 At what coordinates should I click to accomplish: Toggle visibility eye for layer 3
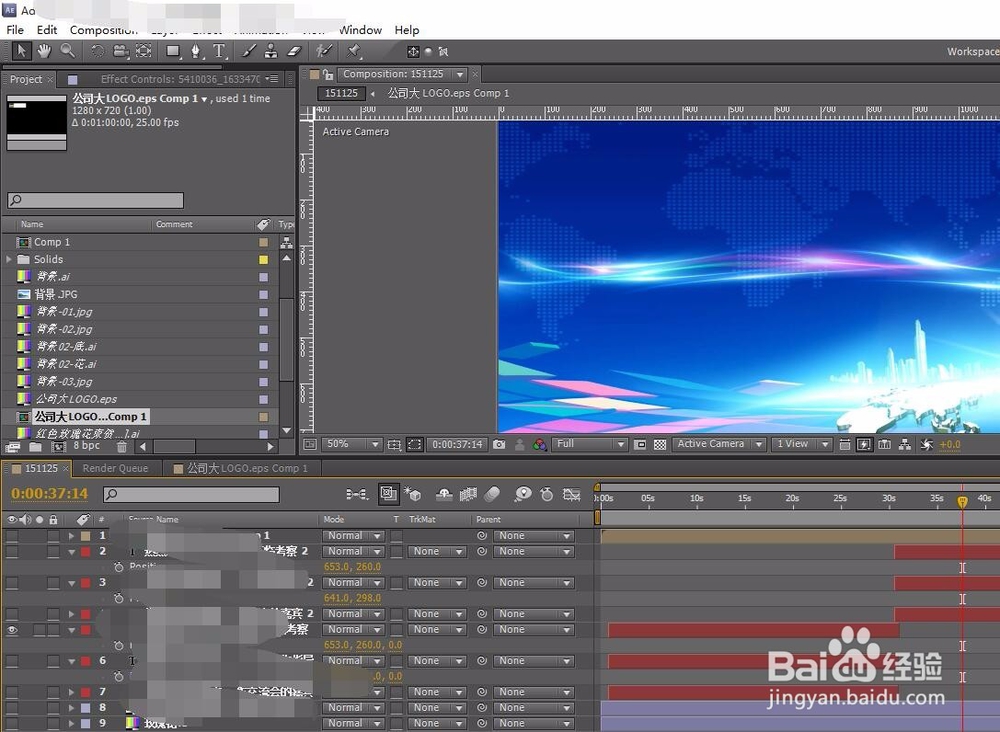12,583
